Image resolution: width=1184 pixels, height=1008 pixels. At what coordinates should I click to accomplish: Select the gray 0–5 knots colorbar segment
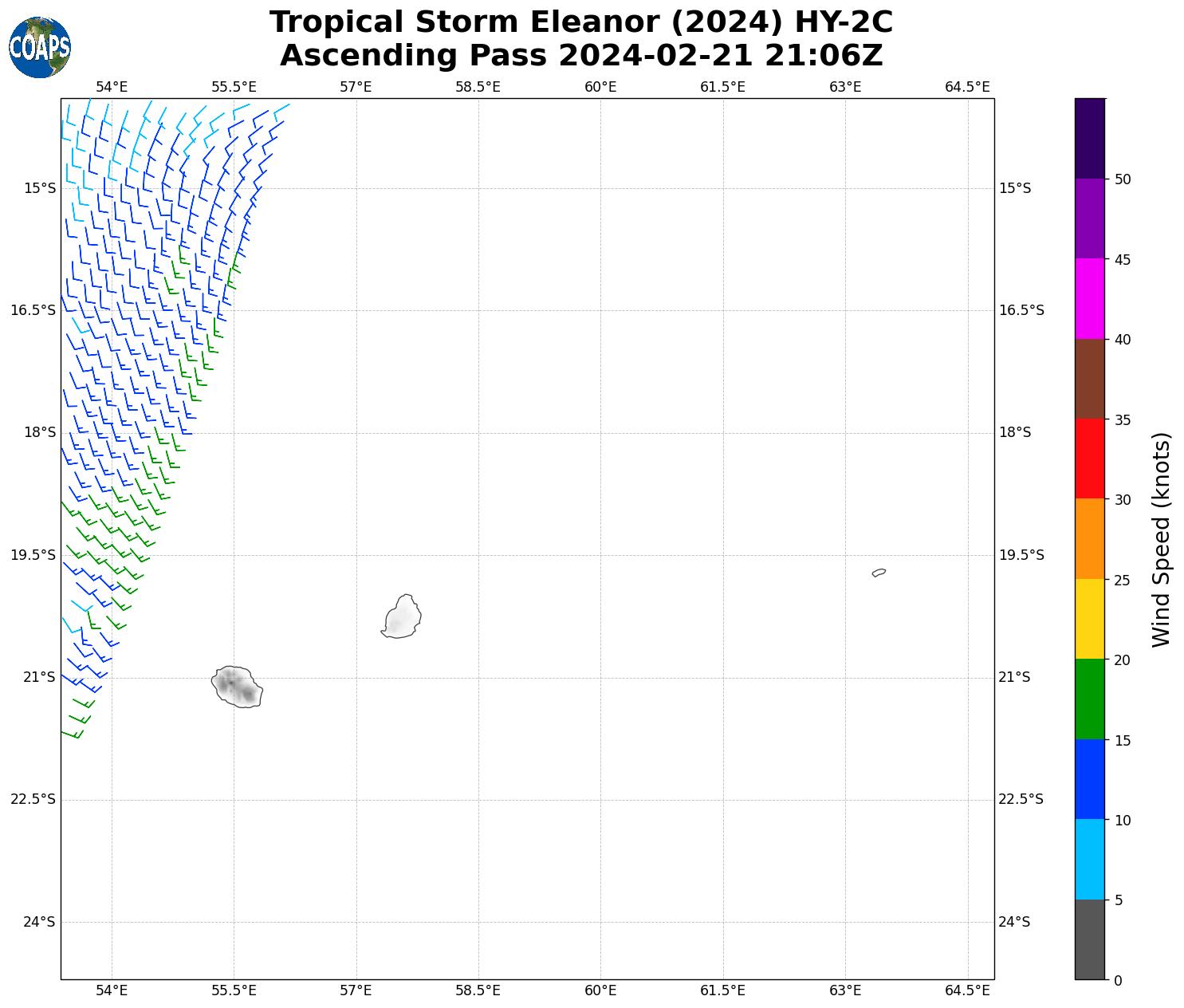click(1089, 939)
